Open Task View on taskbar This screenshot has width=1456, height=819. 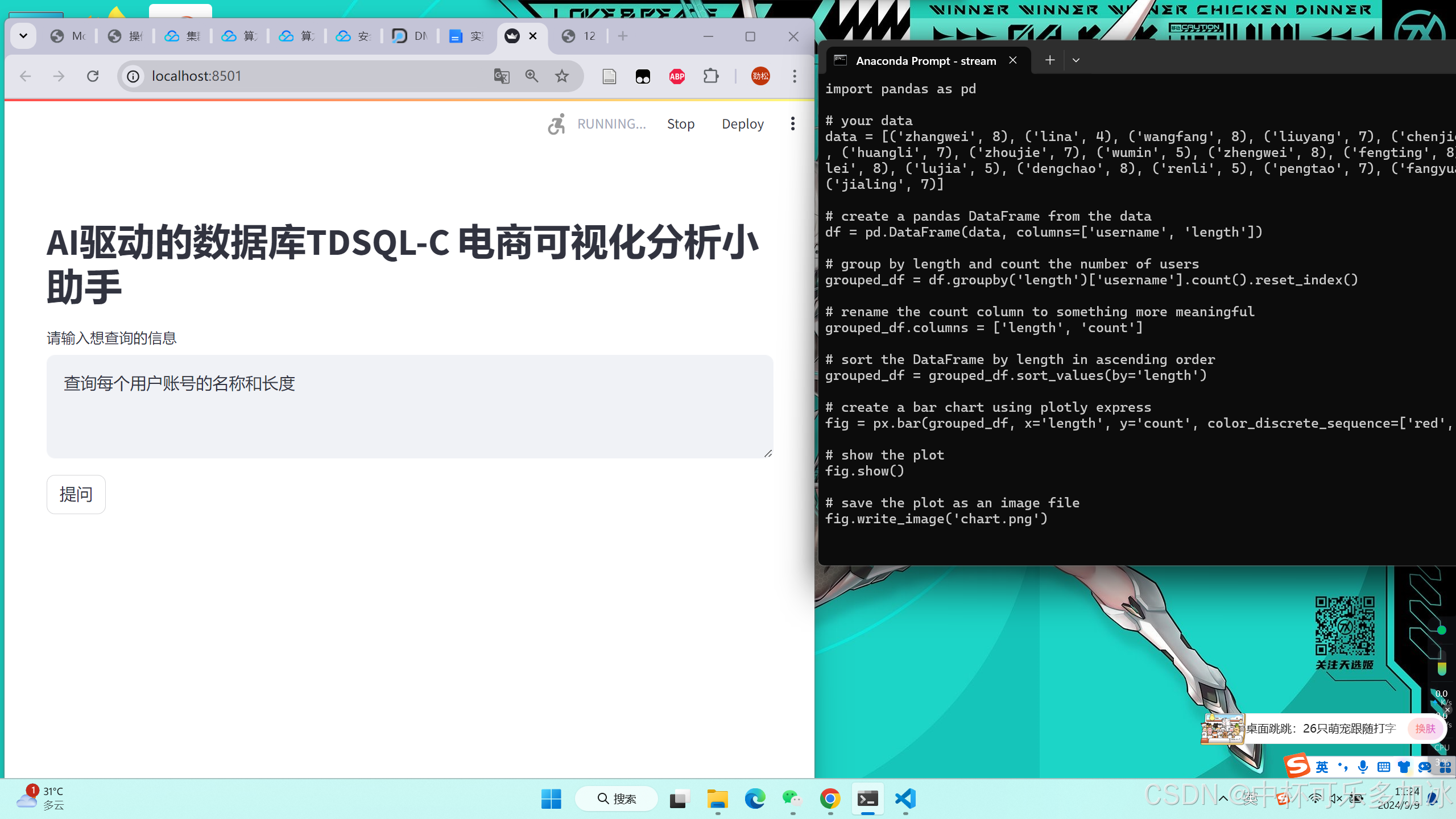tap(680, 799)
